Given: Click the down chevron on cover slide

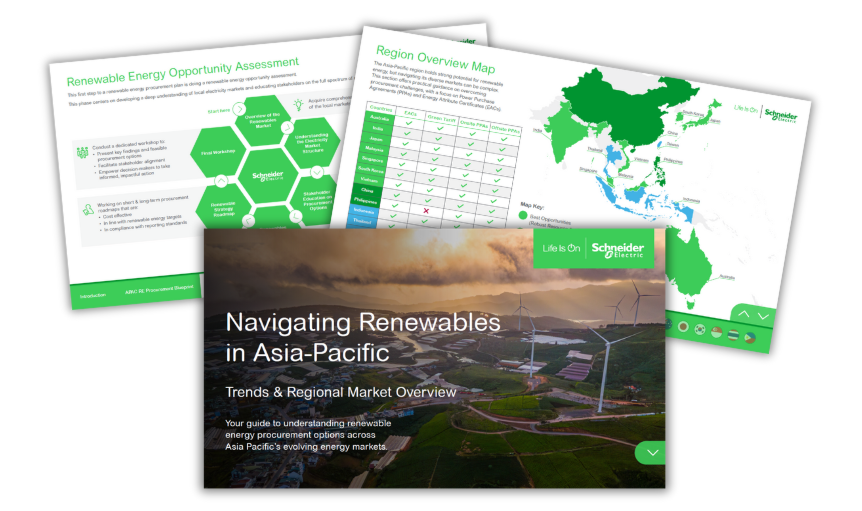Looking at the screenshot, I should 651,453.
